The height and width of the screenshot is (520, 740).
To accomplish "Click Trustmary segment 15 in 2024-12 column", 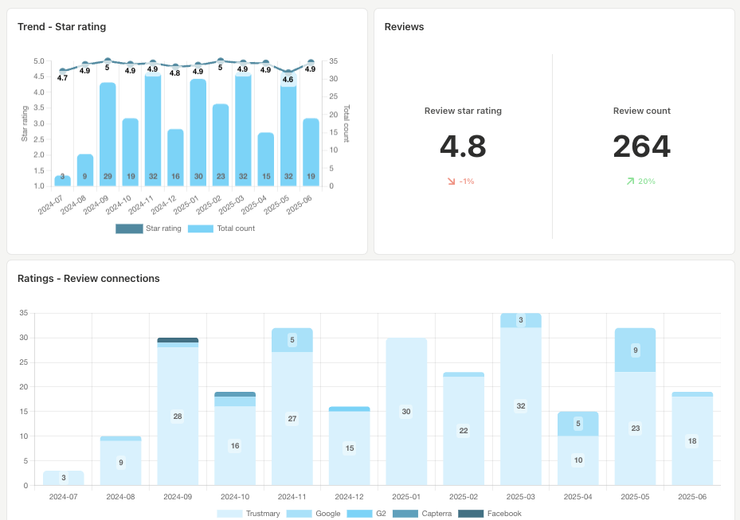I will (349, 448).
